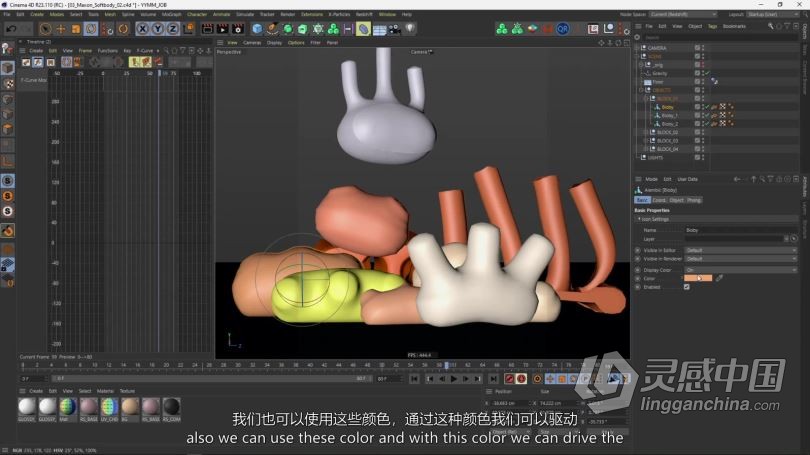Expand the BLOCK_04 group

(x=646, y=149)
